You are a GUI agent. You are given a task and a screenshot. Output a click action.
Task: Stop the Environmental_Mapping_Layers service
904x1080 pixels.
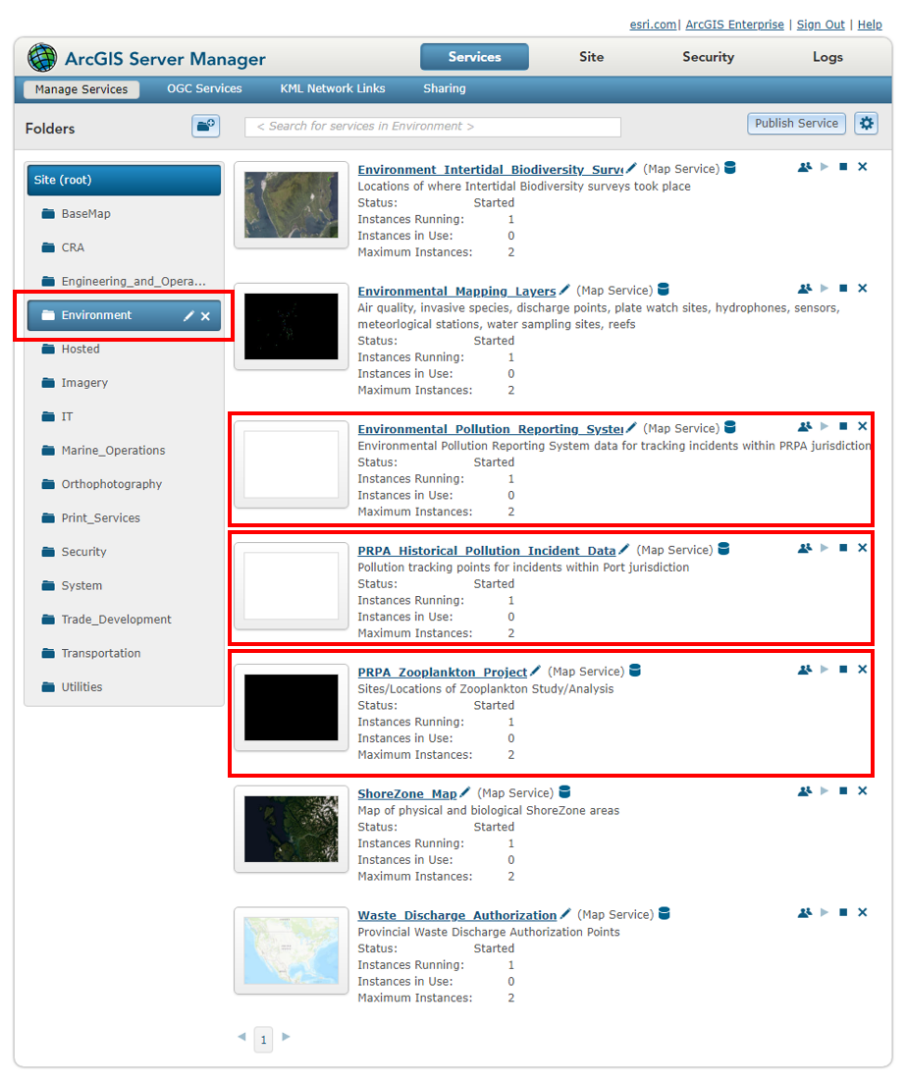pyautogui.click(x=843, y=289)
